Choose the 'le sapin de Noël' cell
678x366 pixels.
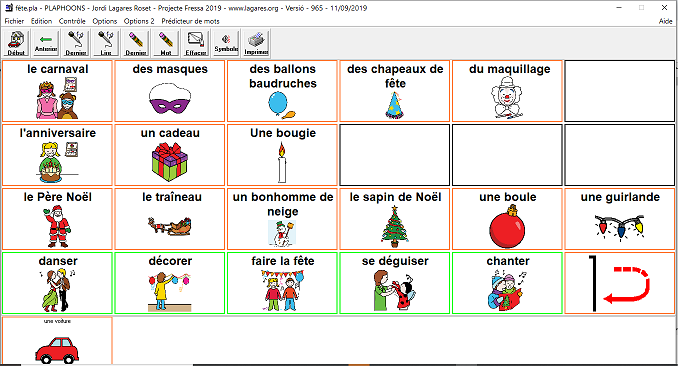click(x=395, y=219)
